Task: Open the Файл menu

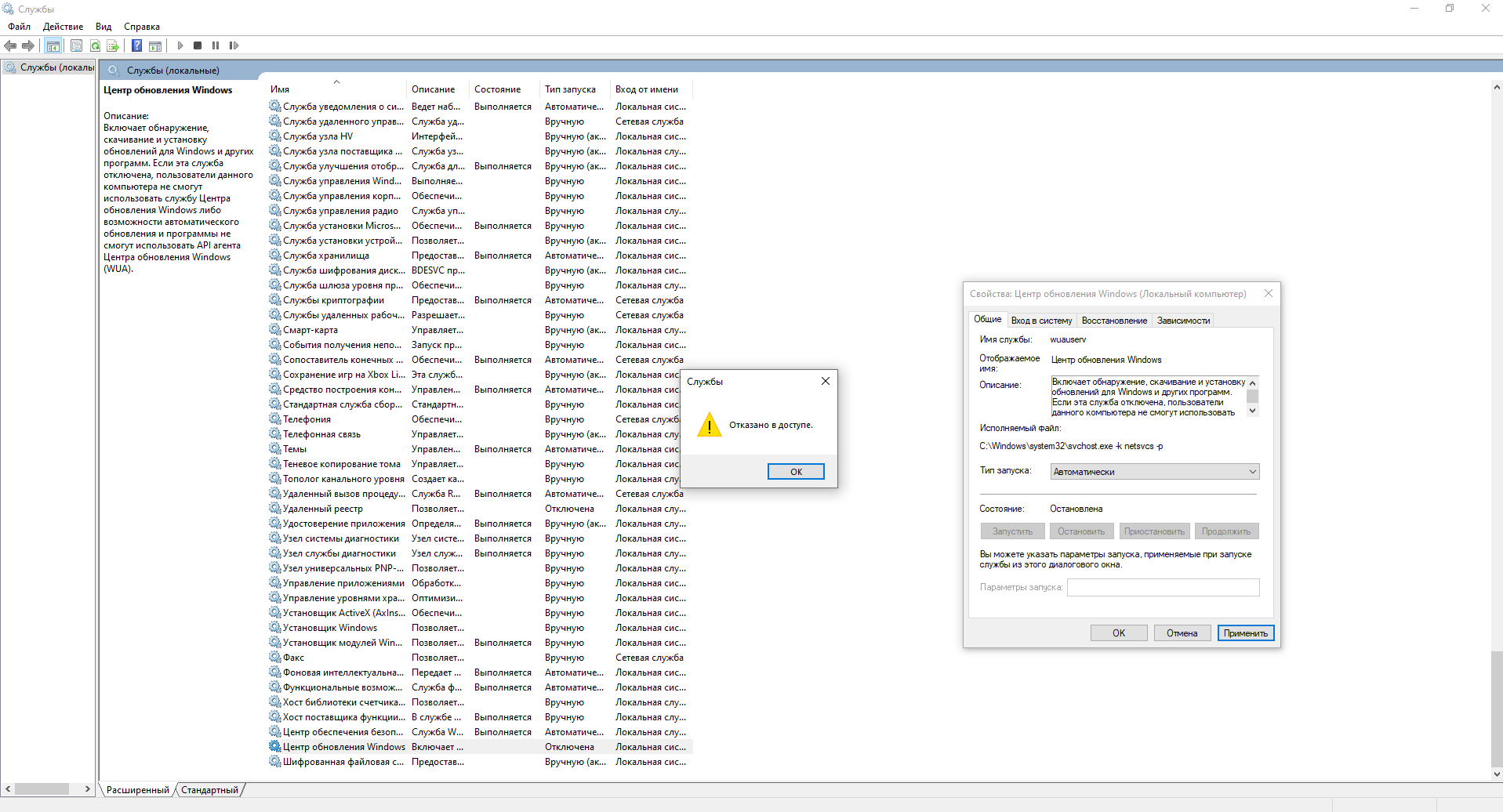Action: coord(20,27)
